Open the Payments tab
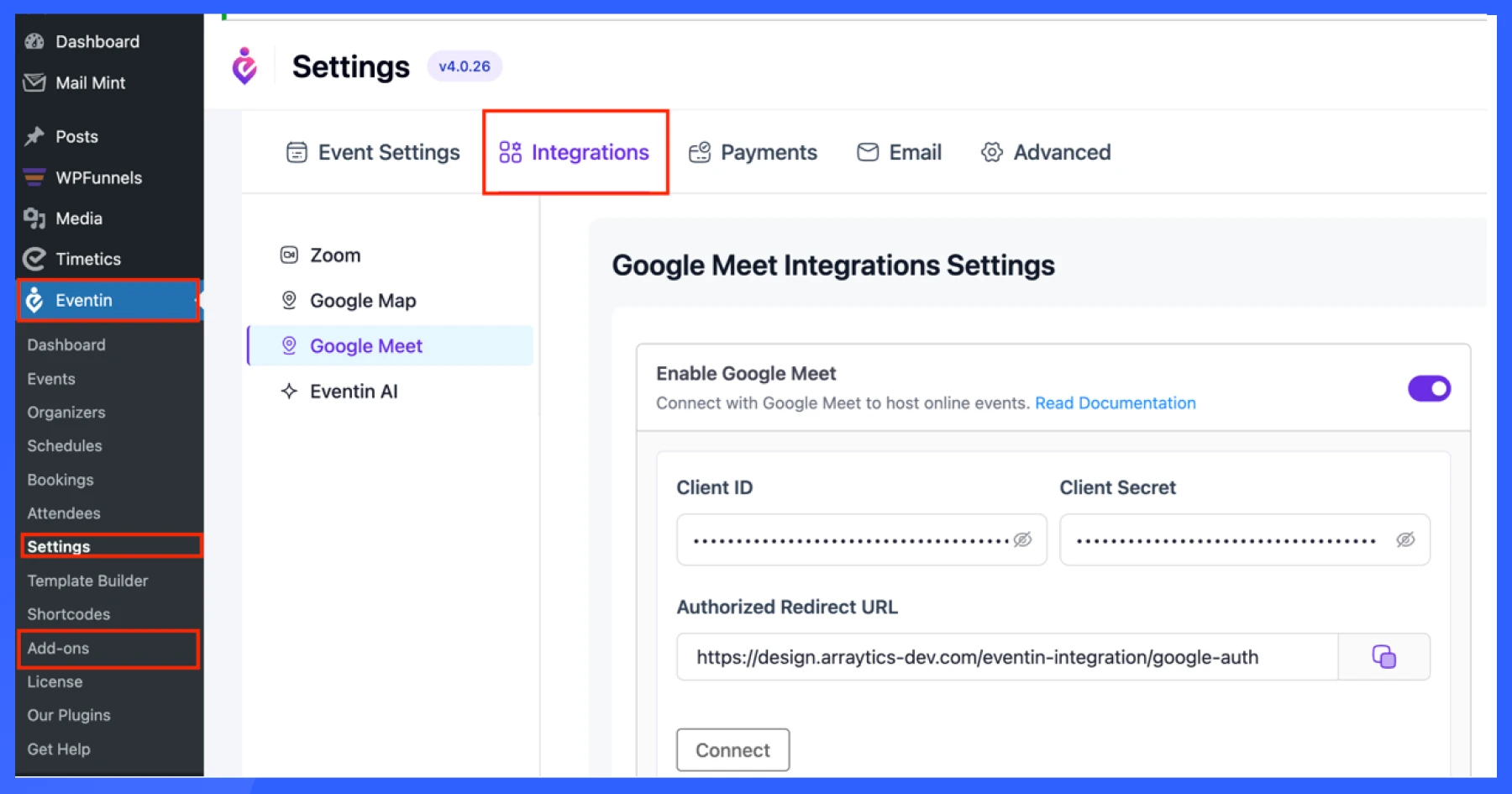This screenshot has height=794, width=1512. (x=753, y=152)
